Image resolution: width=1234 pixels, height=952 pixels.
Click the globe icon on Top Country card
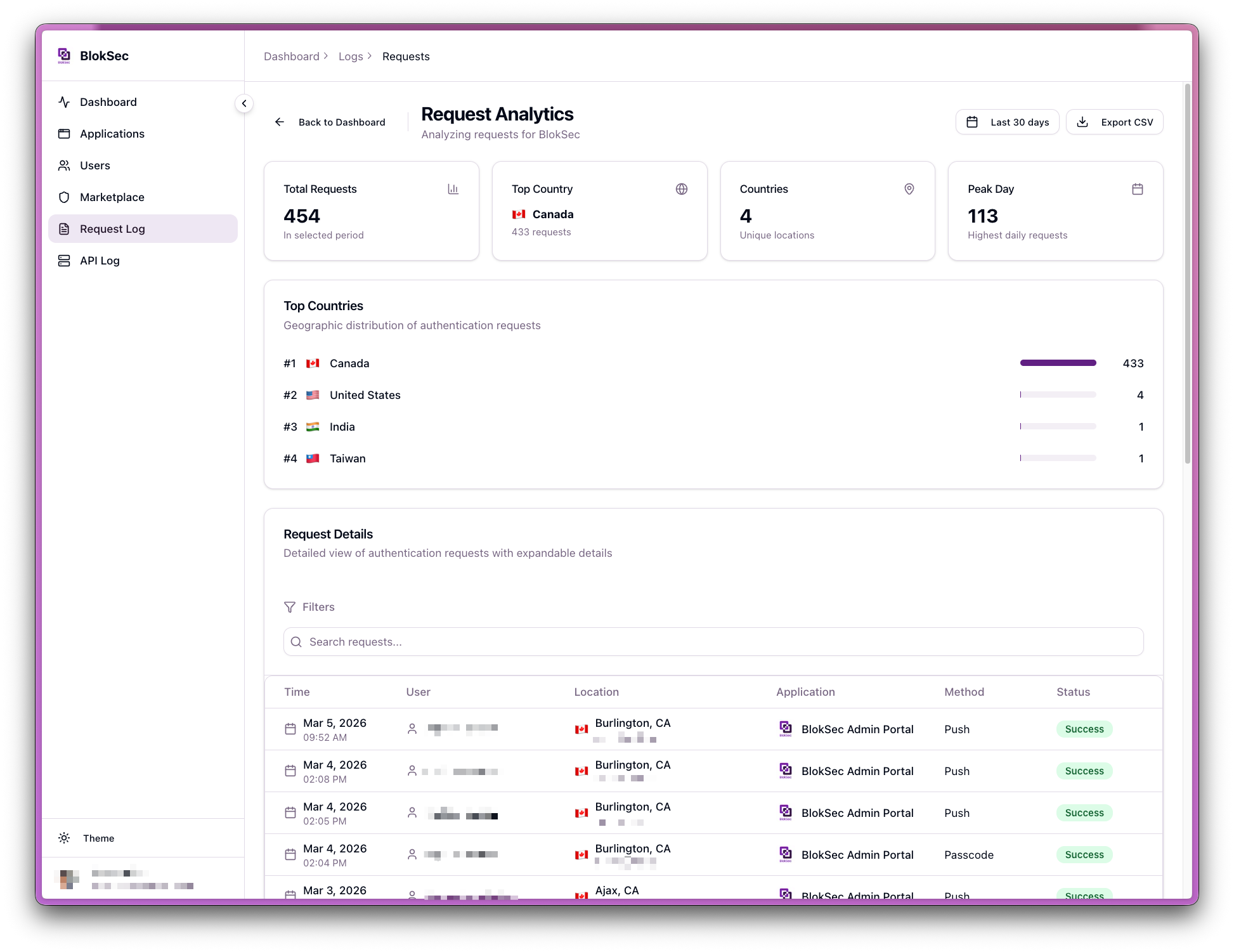(x=681, y=189)
